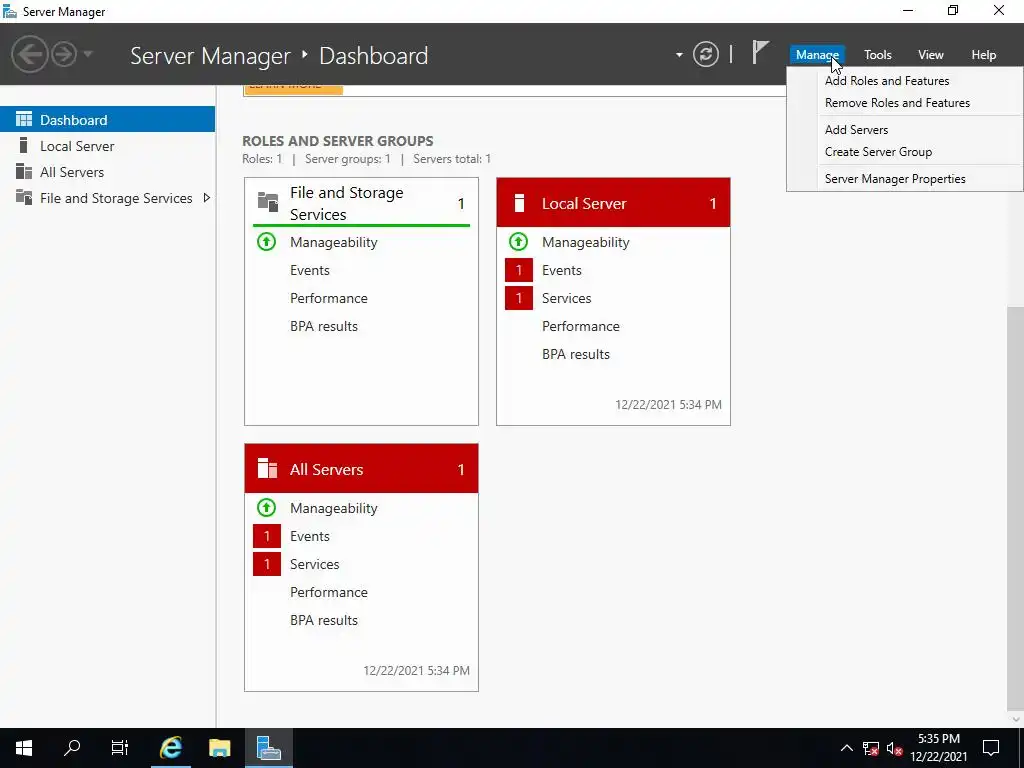Viewport: 1024px width, 768px height.
Task: Click the Local Server tile icon
Action: tap(519, 203)
